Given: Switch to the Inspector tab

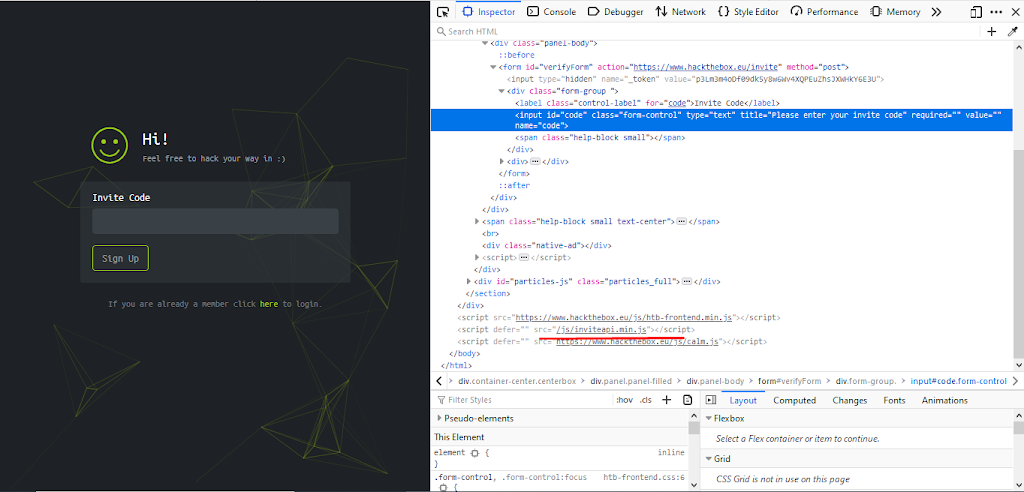Looking at the screenshot, I should [489, 12].
